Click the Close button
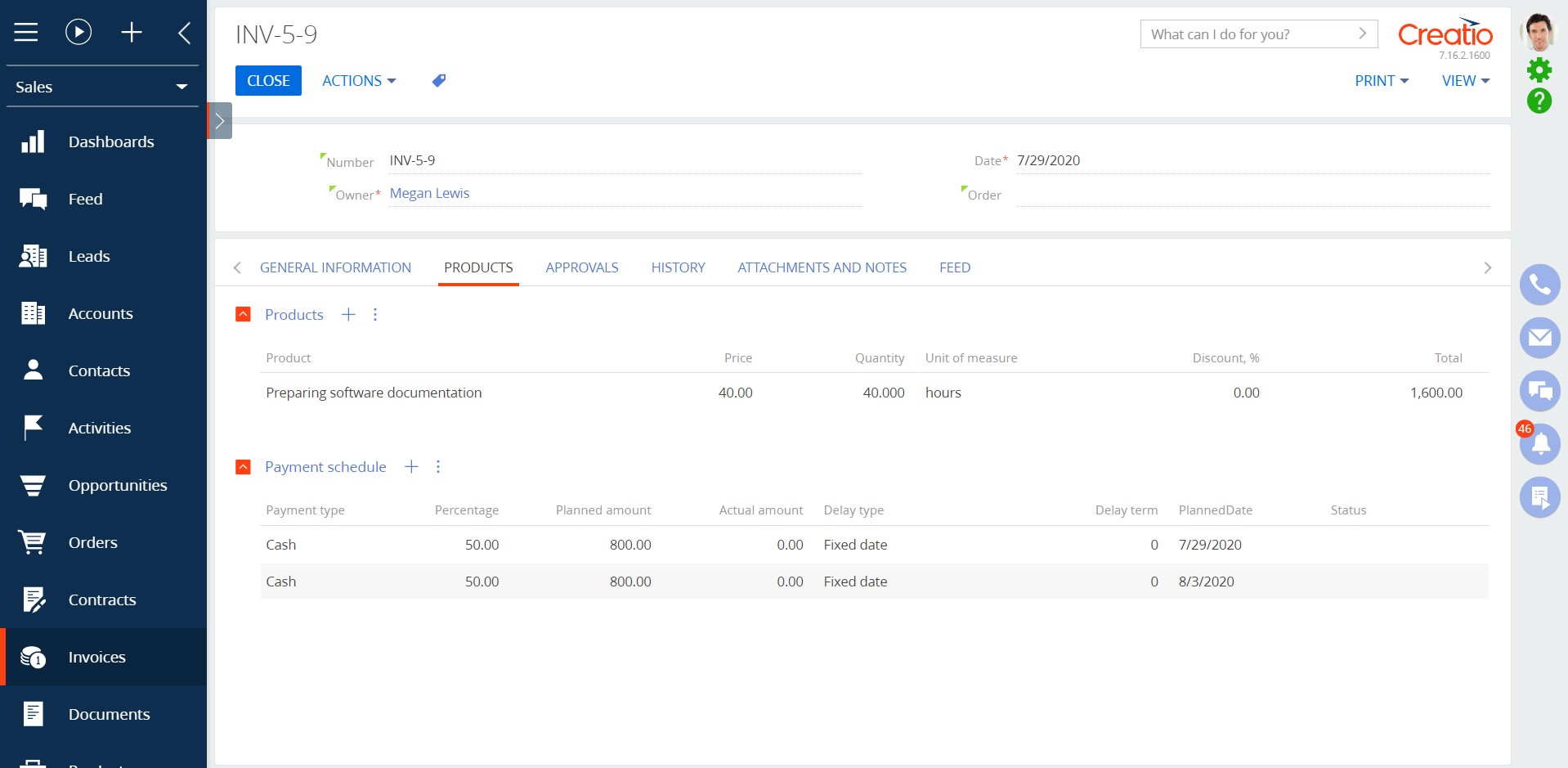 [268, 81]
